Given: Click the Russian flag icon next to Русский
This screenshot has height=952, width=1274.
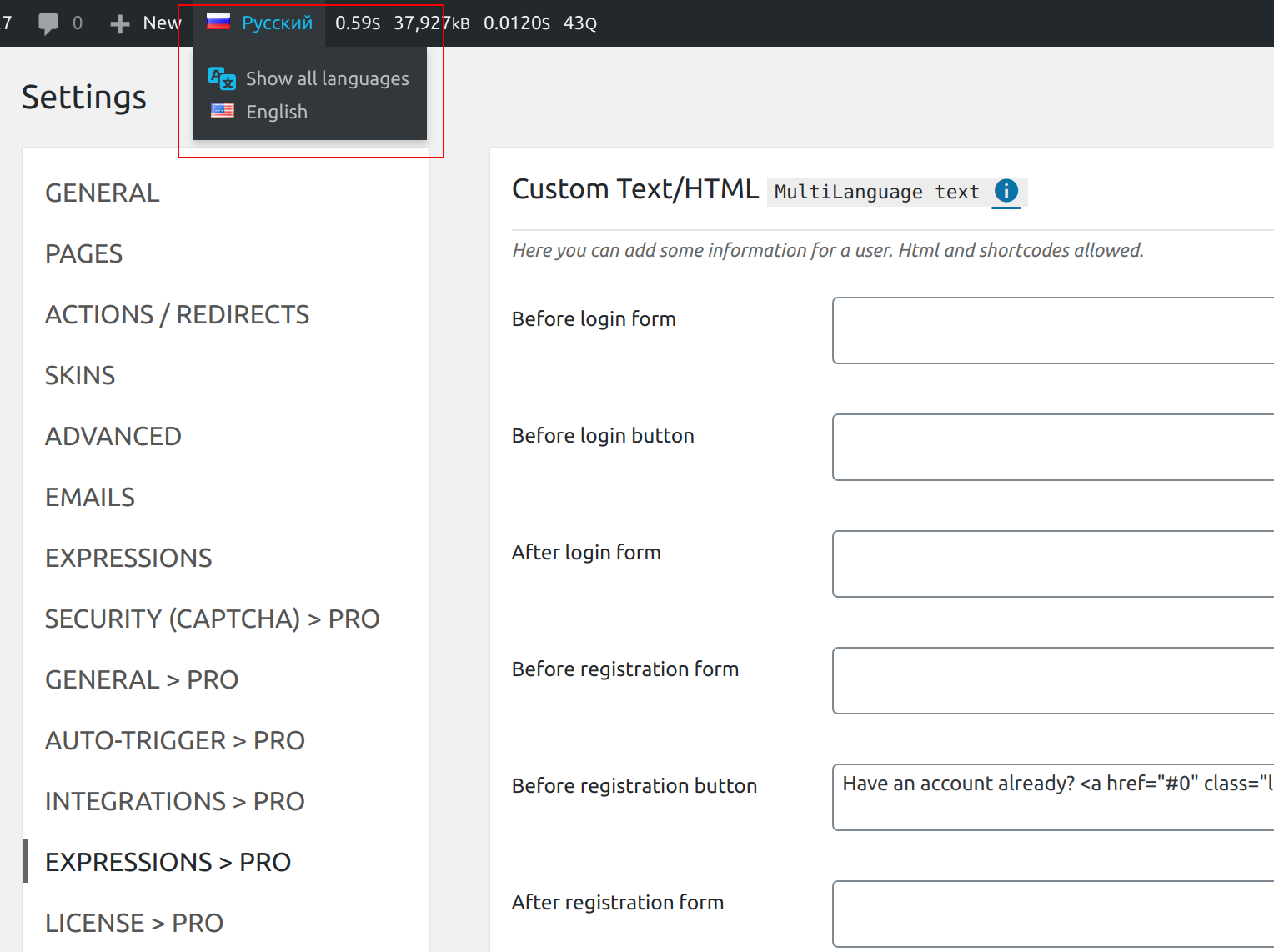Looking at the screenshot, I should coord(218,22).
